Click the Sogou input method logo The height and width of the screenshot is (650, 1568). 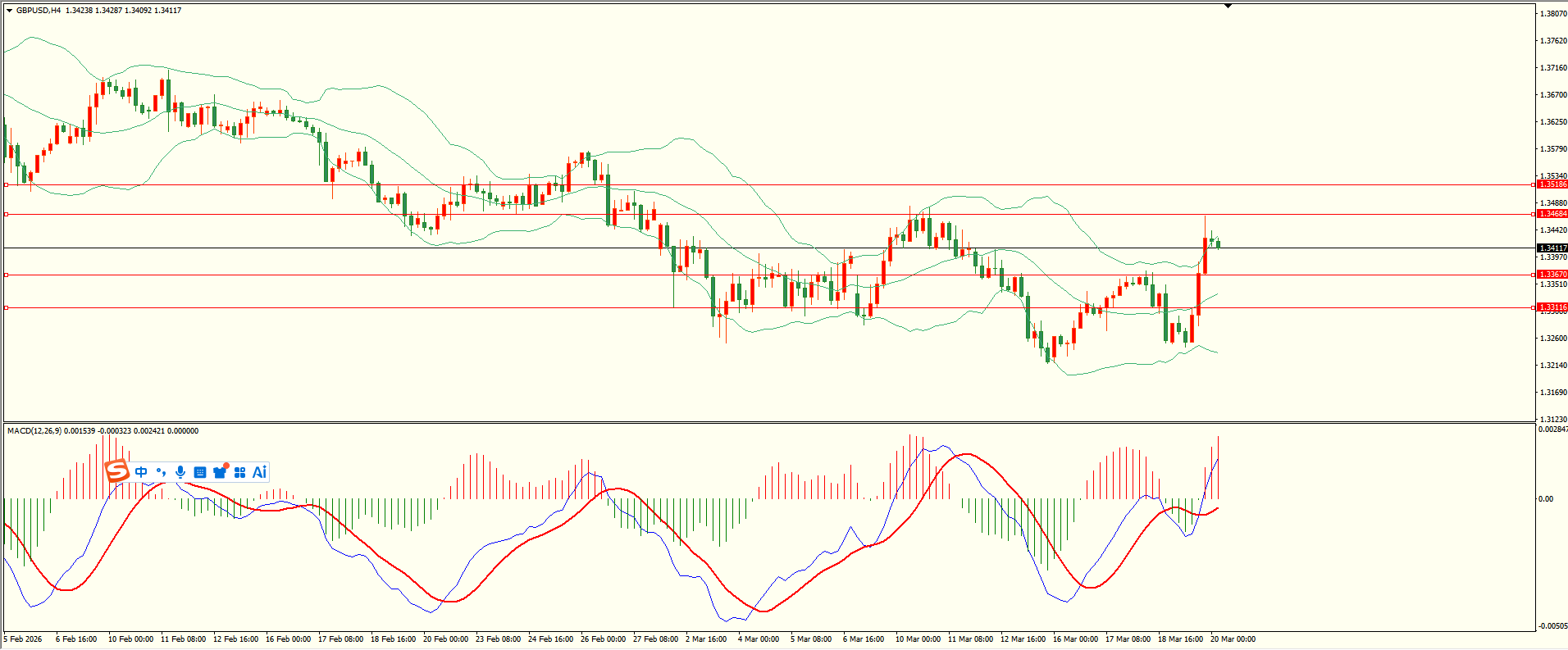117,471
